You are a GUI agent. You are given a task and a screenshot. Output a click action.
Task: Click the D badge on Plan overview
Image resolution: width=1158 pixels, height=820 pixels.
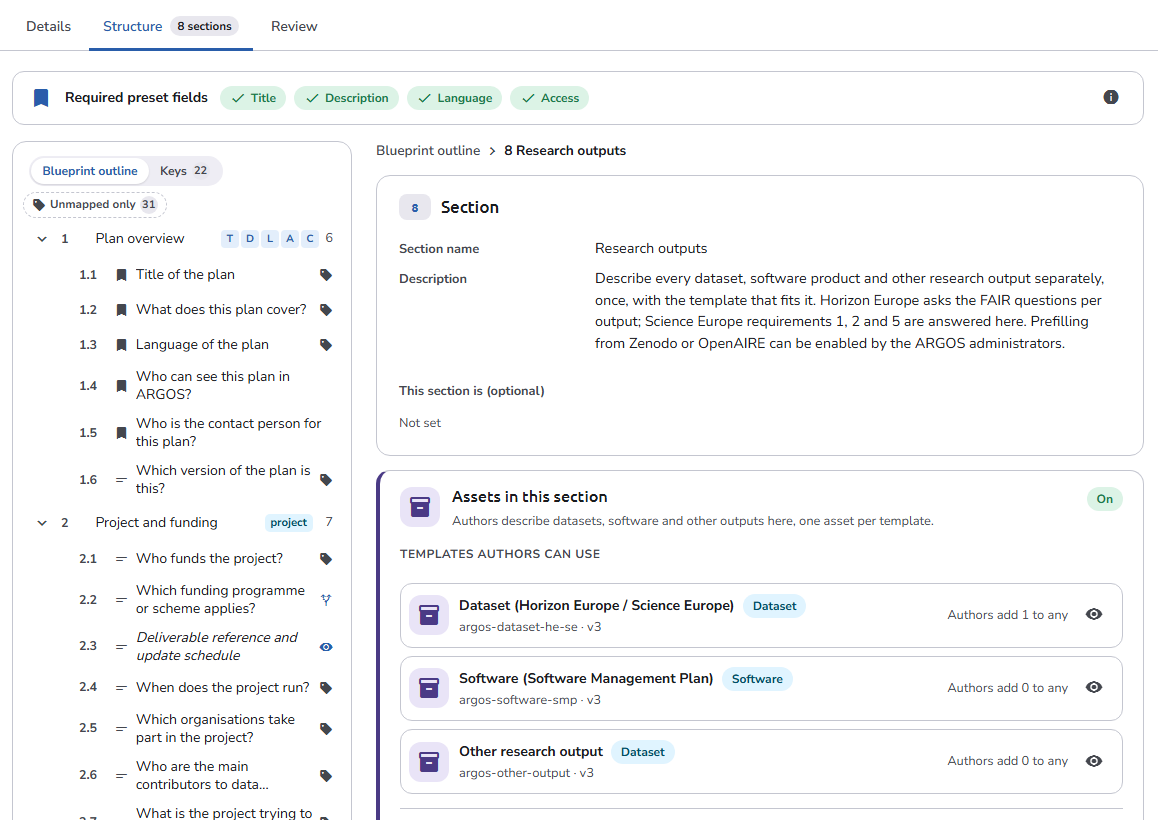(x=250, y=239)
